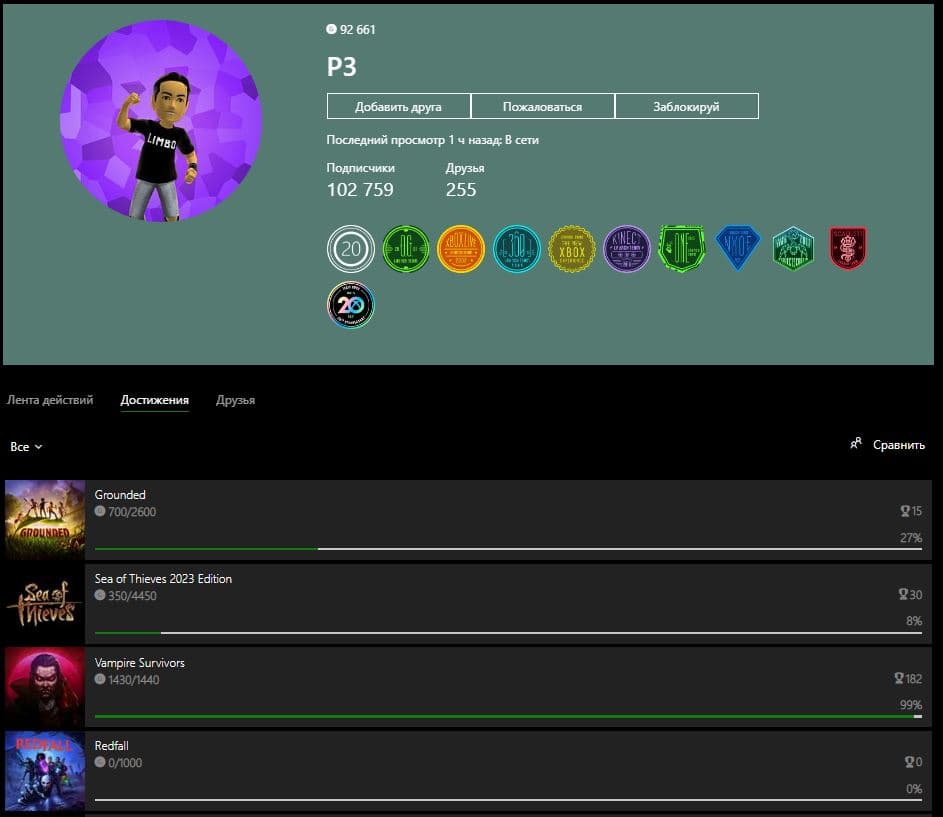Click the Grounded 27% progress bar

508,549
